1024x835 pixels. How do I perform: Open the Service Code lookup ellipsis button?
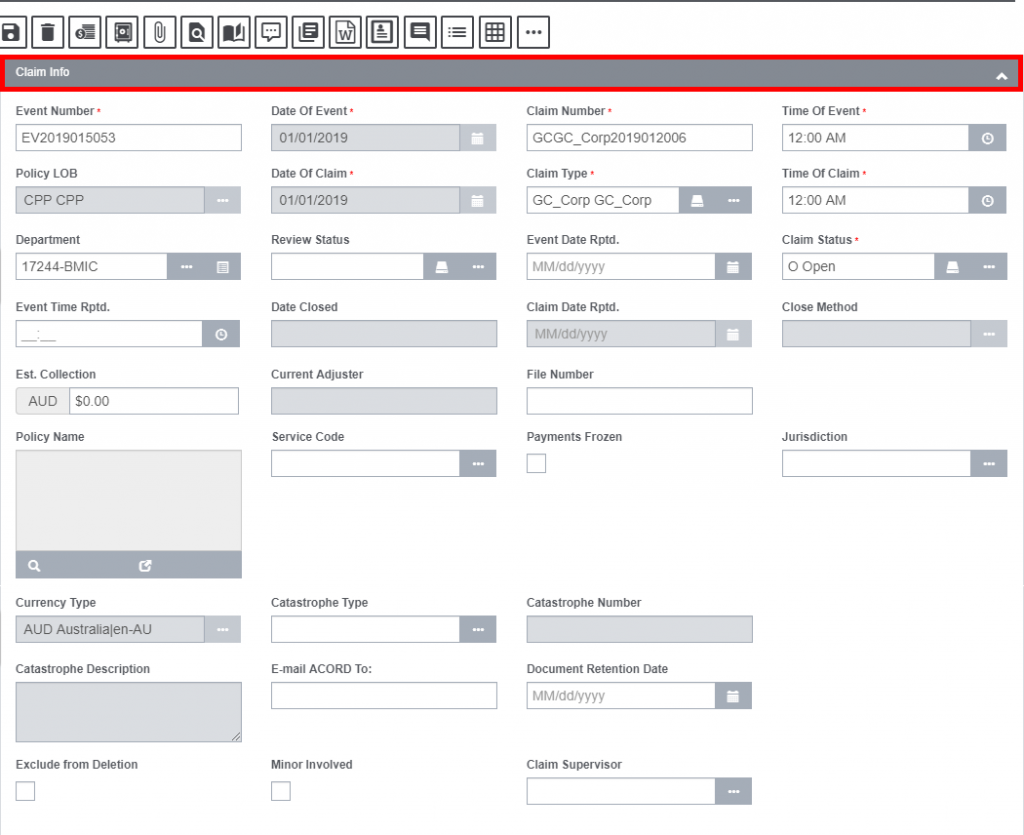tap(478, 464)
